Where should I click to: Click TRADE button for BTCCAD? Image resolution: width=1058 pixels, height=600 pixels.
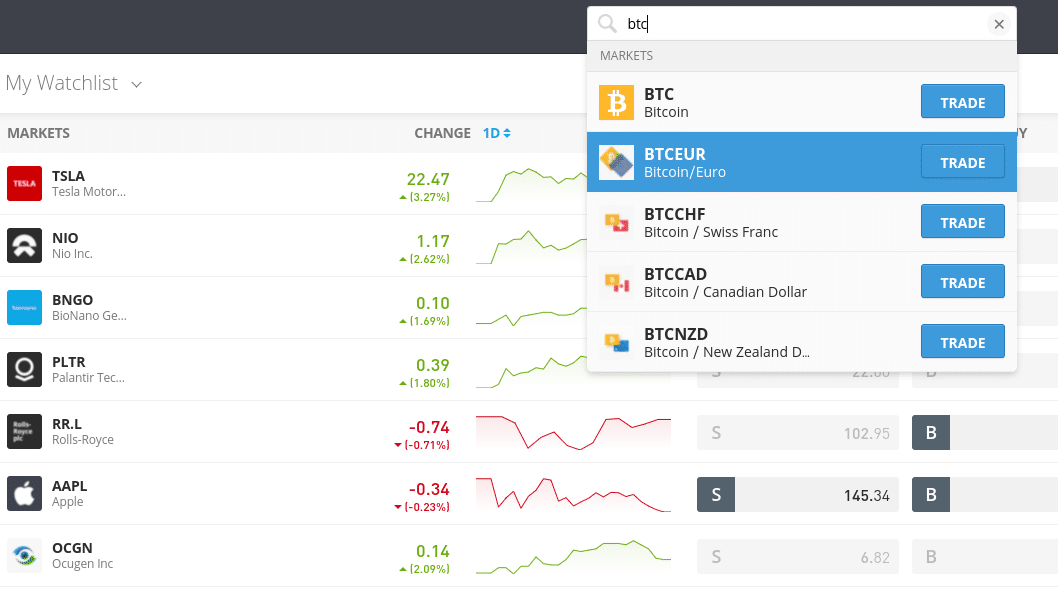coord(963,283)
